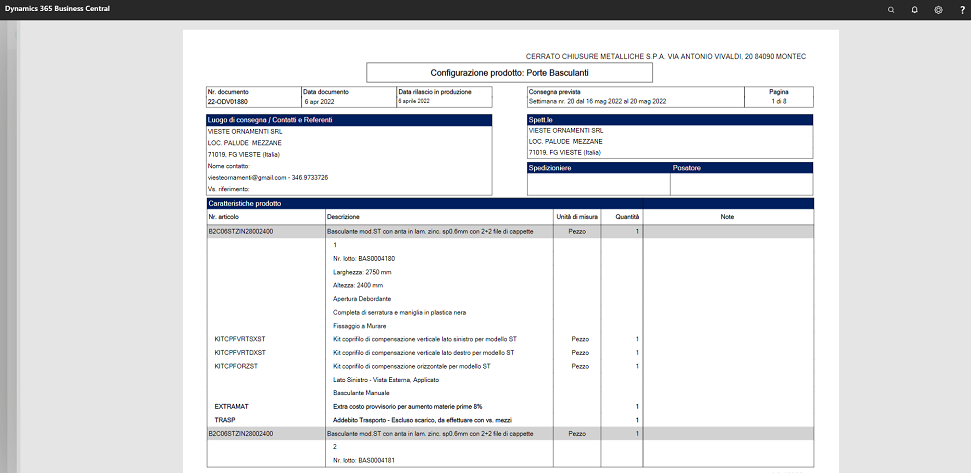Open the notifications bell icon
971x473 pixels.
tap(915, 10)
